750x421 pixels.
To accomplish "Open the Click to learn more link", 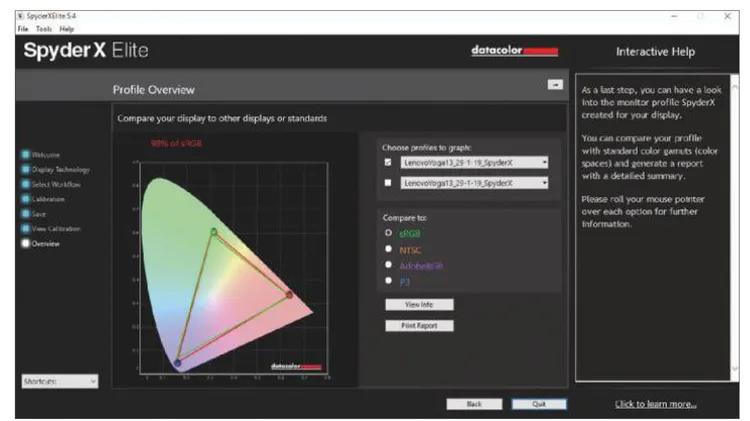I will tap(656, 404).
